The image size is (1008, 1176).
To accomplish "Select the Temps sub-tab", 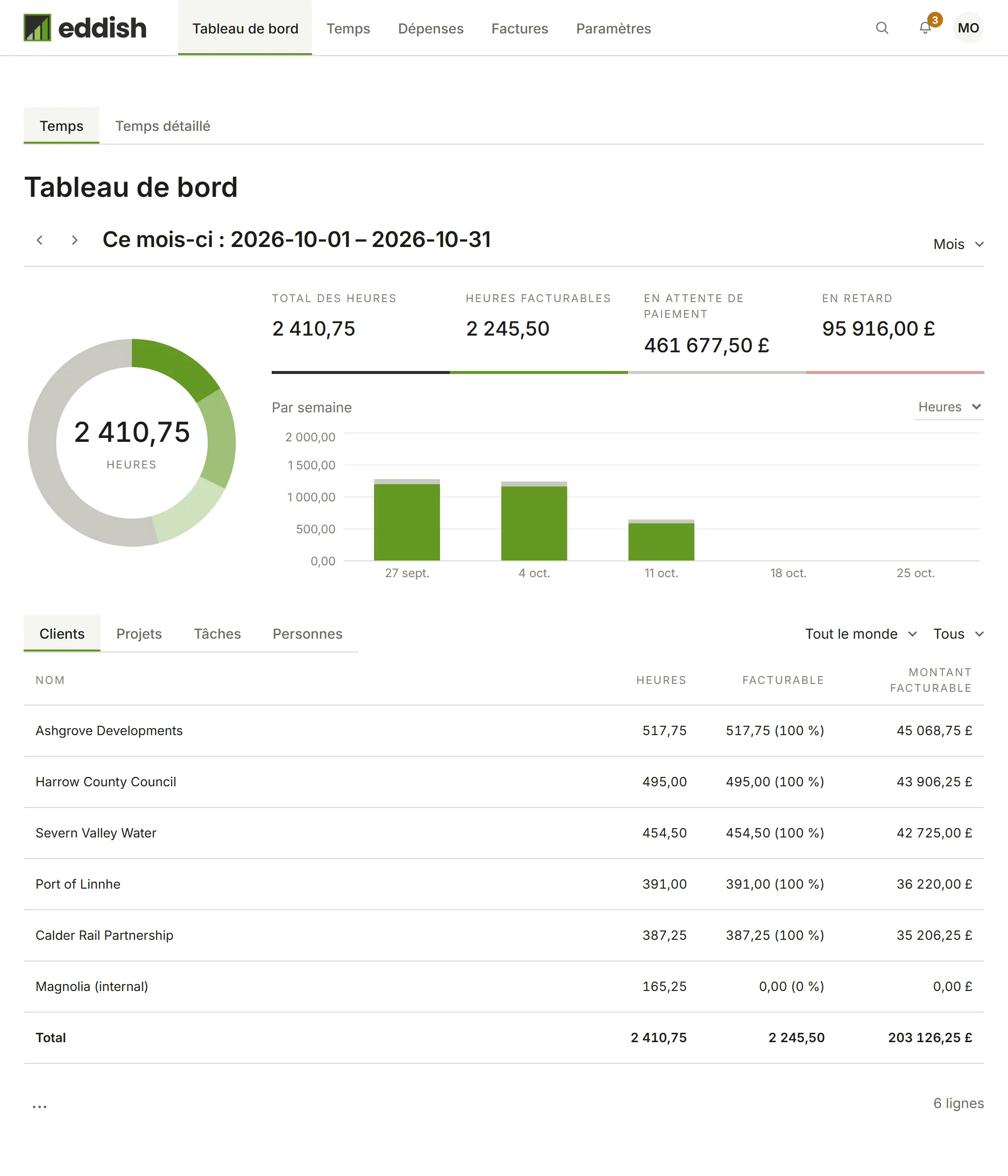I will (x=62, y=126).
